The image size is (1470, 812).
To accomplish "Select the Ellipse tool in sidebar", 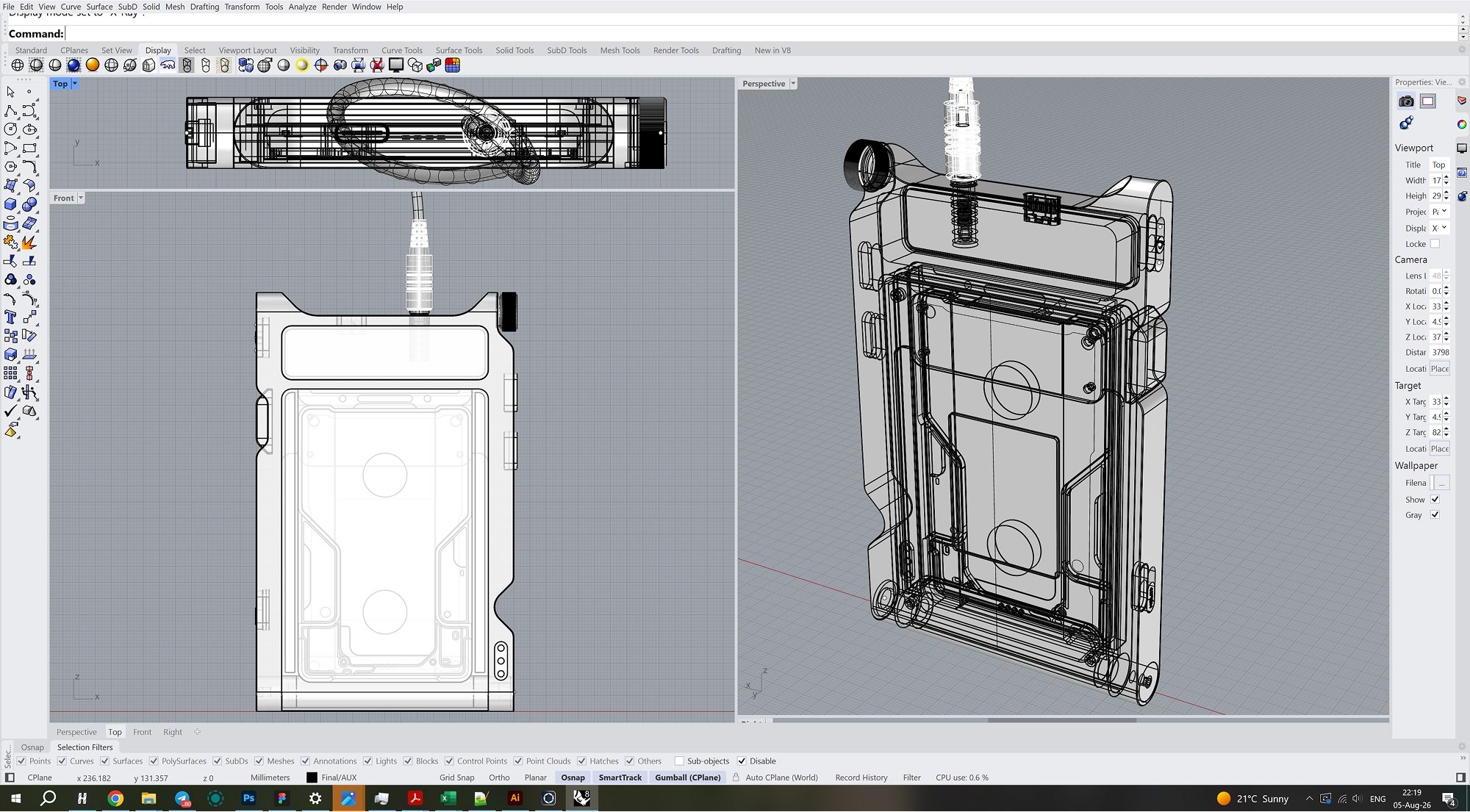I will click(29, 129).
